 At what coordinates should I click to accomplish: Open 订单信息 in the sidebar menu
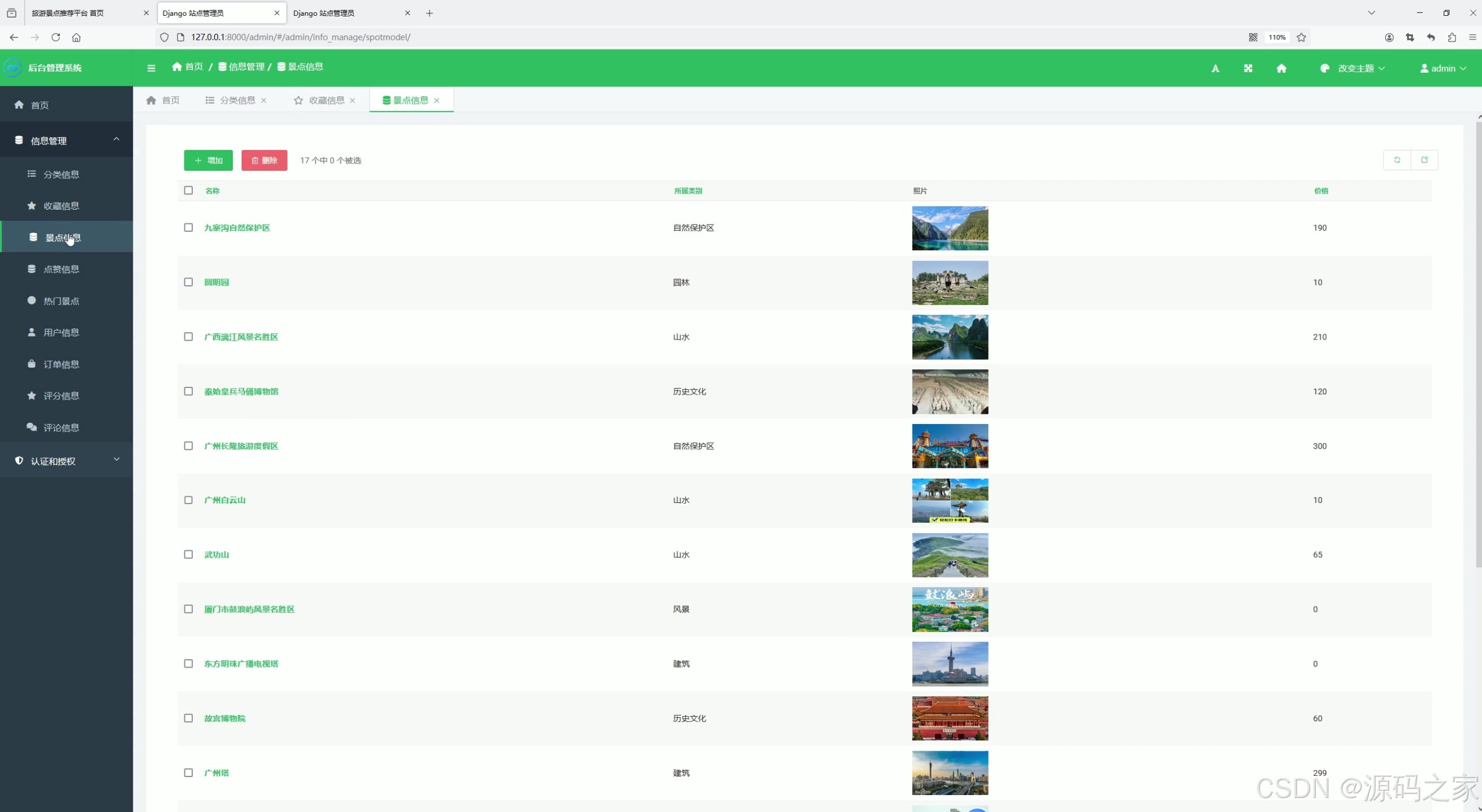tap(61, 364)
